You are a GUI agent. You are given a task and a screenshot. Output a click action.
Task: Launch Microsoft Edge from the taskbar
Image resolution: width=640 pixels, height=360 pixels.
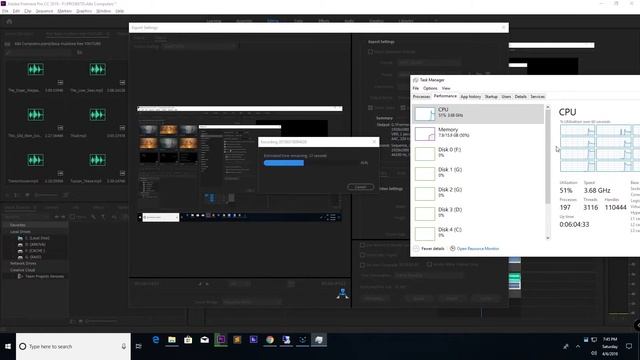click(x=156, y=340)
